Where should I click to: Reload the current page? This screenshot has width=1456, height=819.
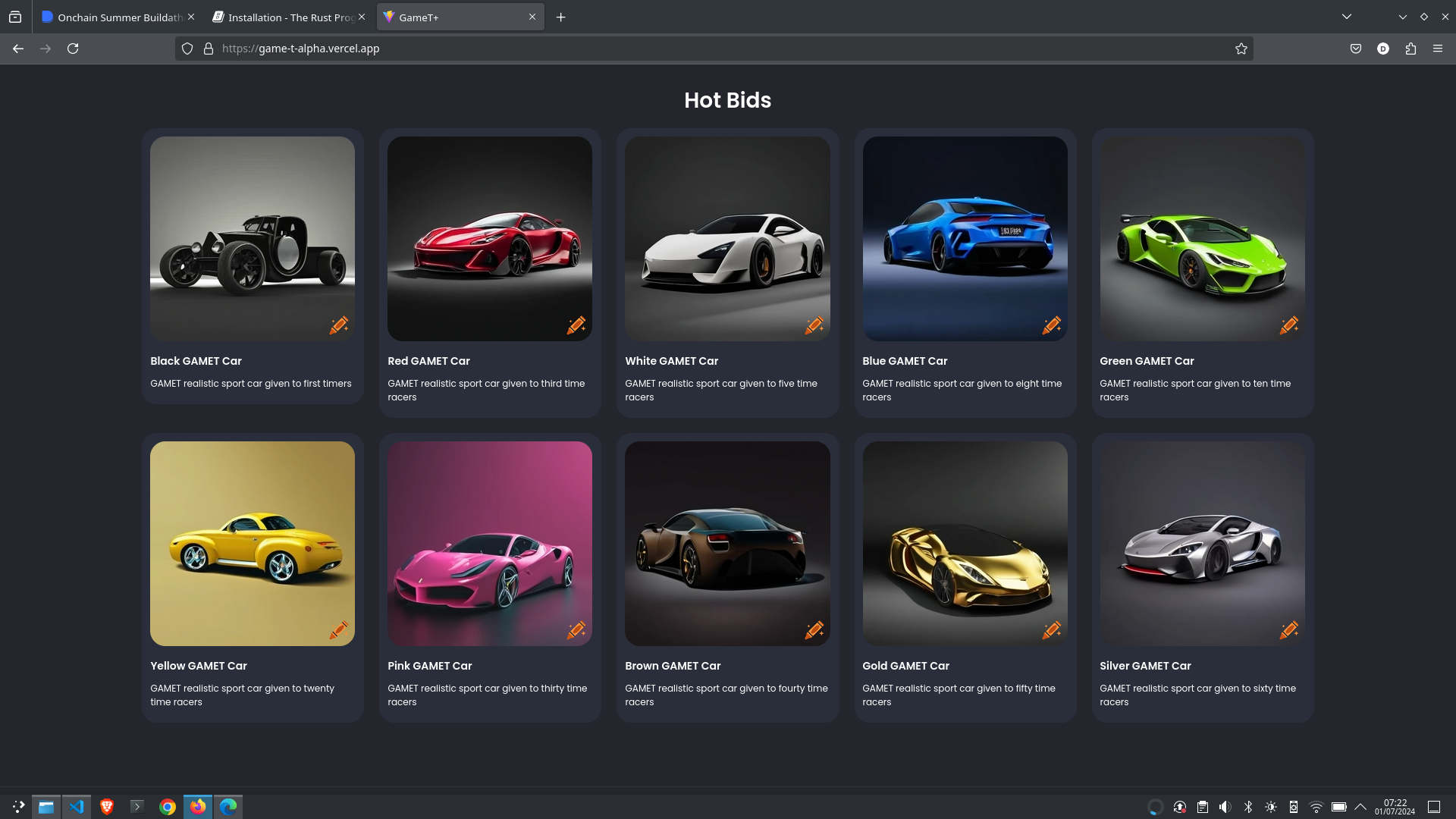coord(73,49)
